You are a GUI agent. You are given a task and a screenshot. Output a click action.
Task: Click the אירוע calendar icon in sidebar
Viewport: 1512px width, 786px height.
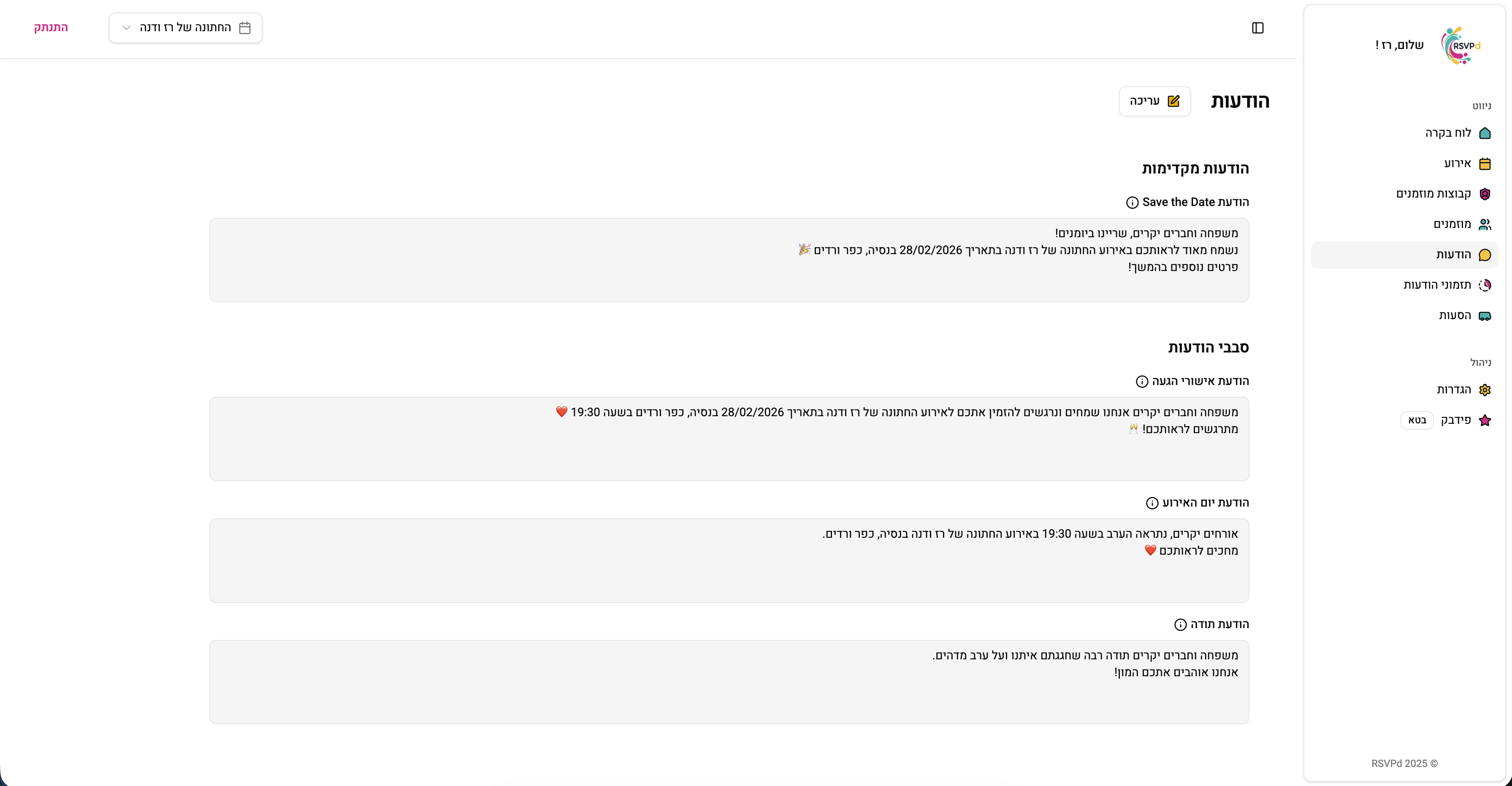pyautogui.click(x=1485, y=164)
